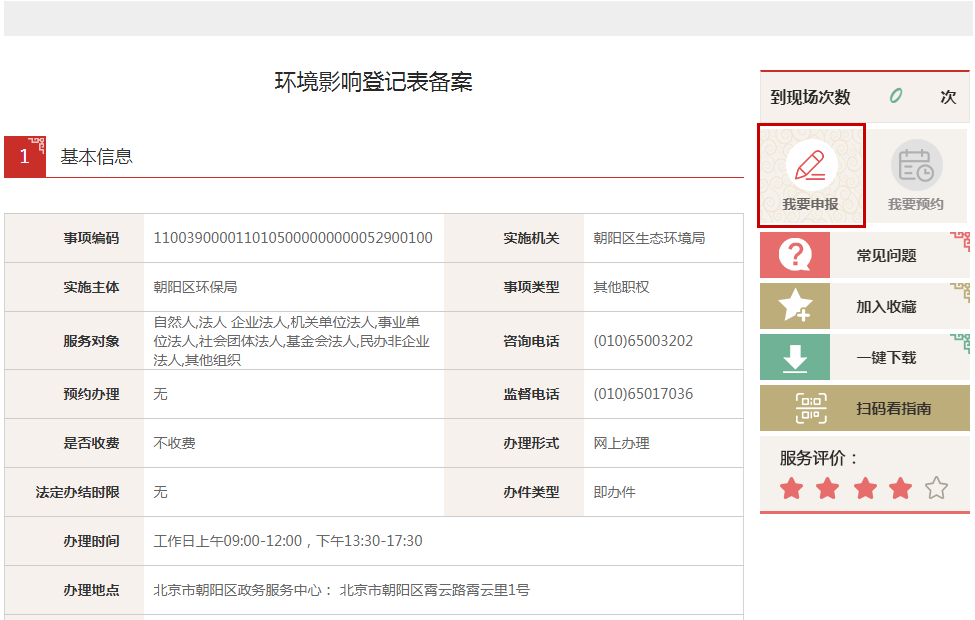Click the 常见问题 text button
This screenshot has height=620, width=975.
click(886, 255)
